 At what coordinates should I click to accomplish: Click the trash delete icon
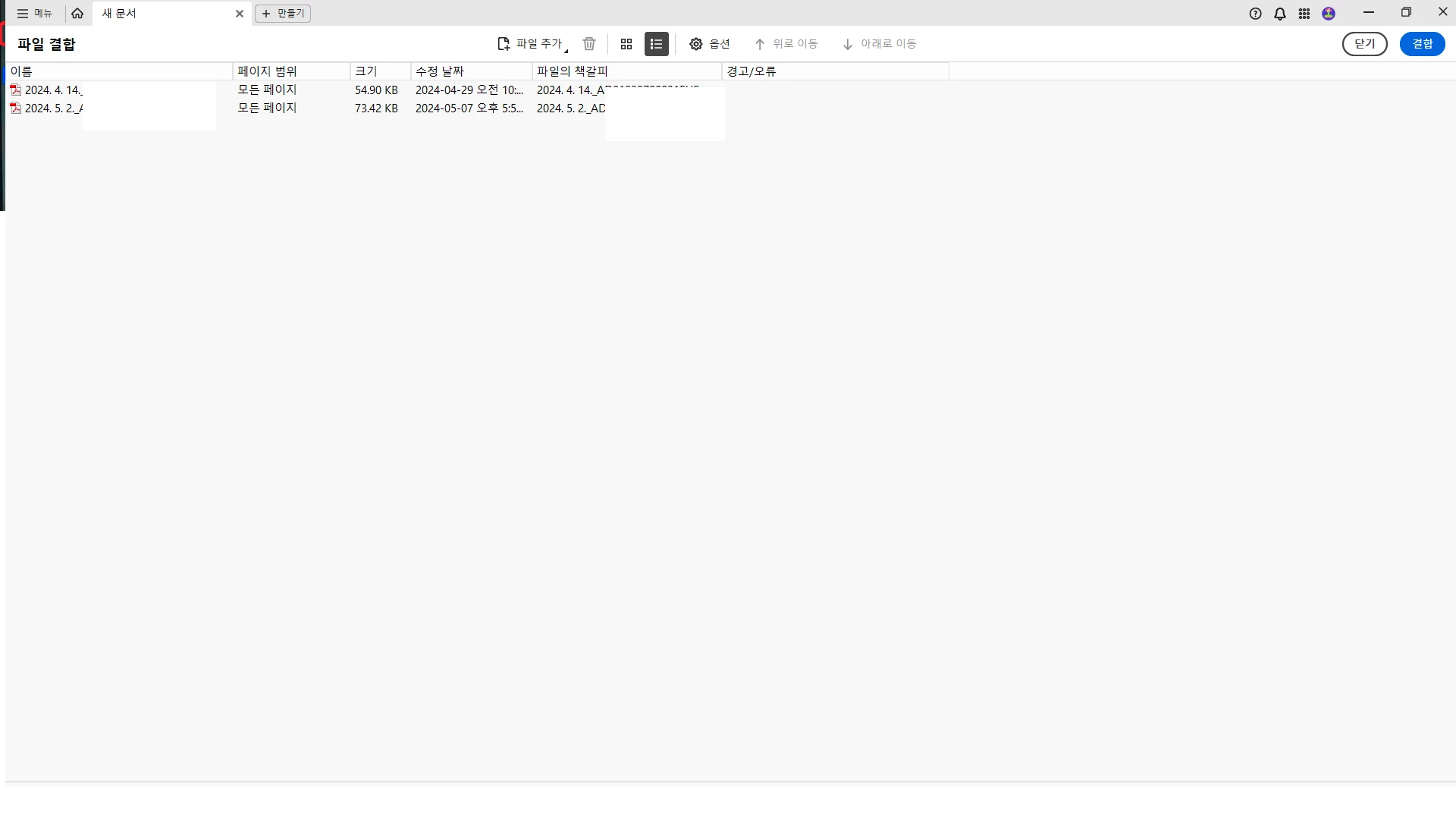[x=589, y=44]
